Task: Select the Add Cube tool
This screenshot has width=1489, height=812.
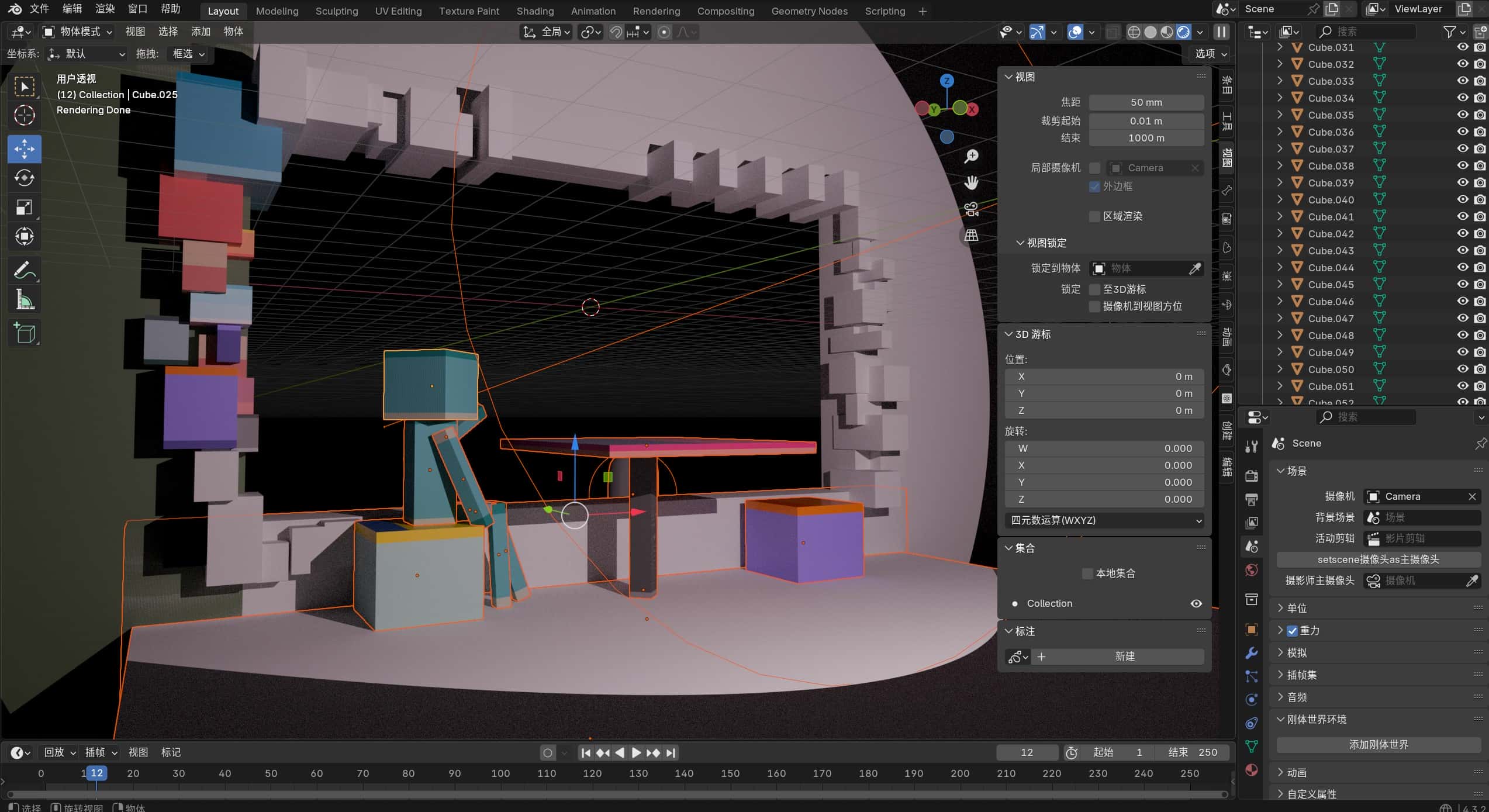Action: (24, 333)
